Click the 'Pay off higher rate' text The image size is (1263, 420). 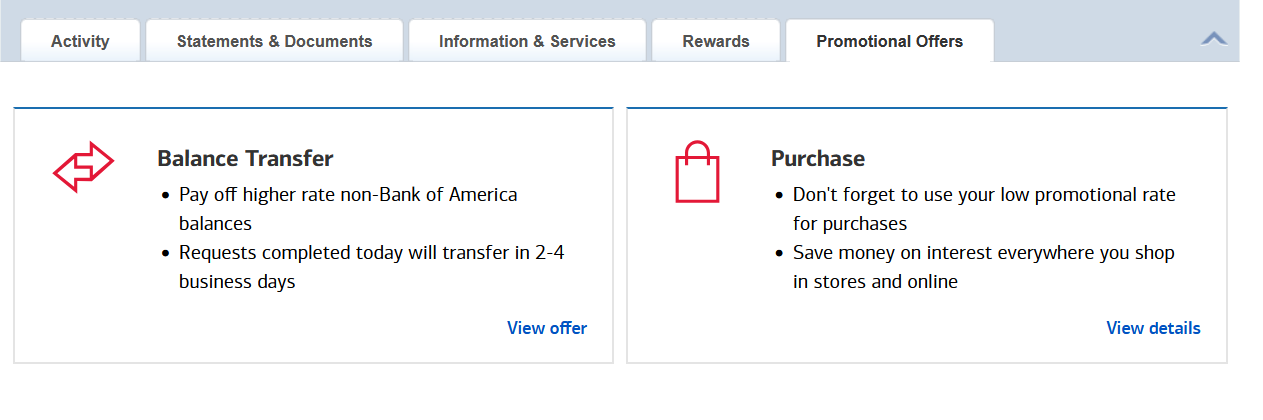point(348,195)
